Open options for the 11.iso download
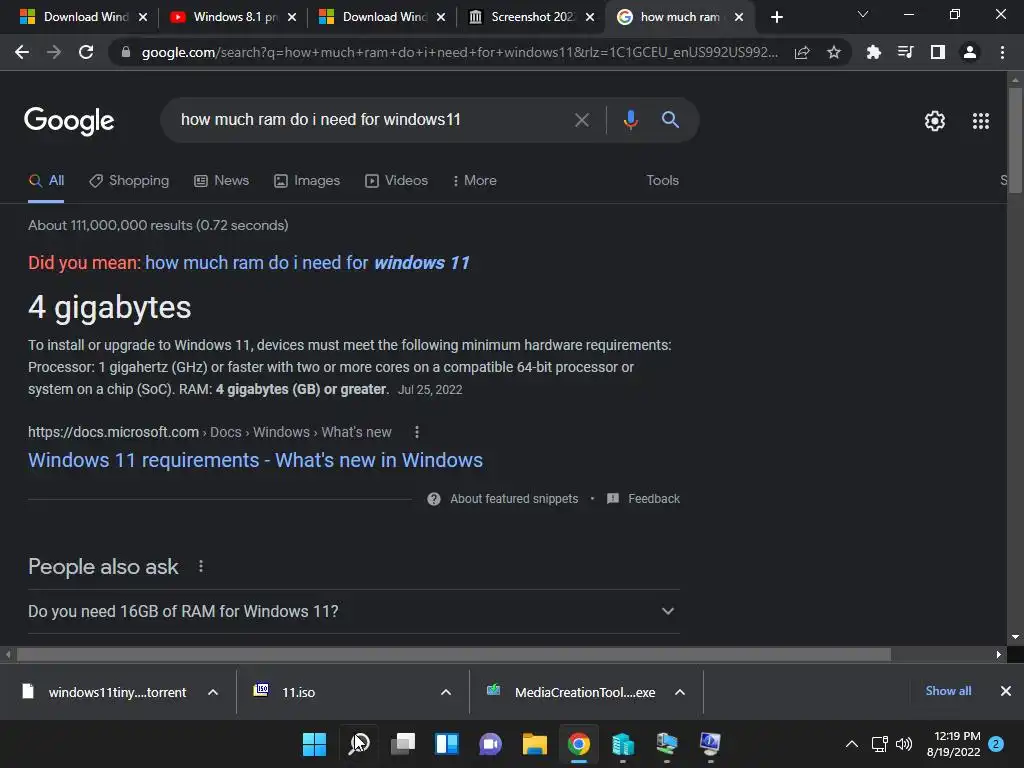 click(446, 692)
